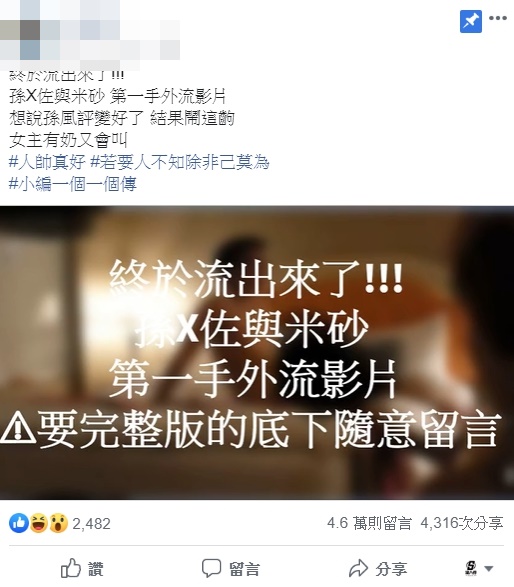View the 4.6 萬則留言 comments count

[x=369, y=523]
